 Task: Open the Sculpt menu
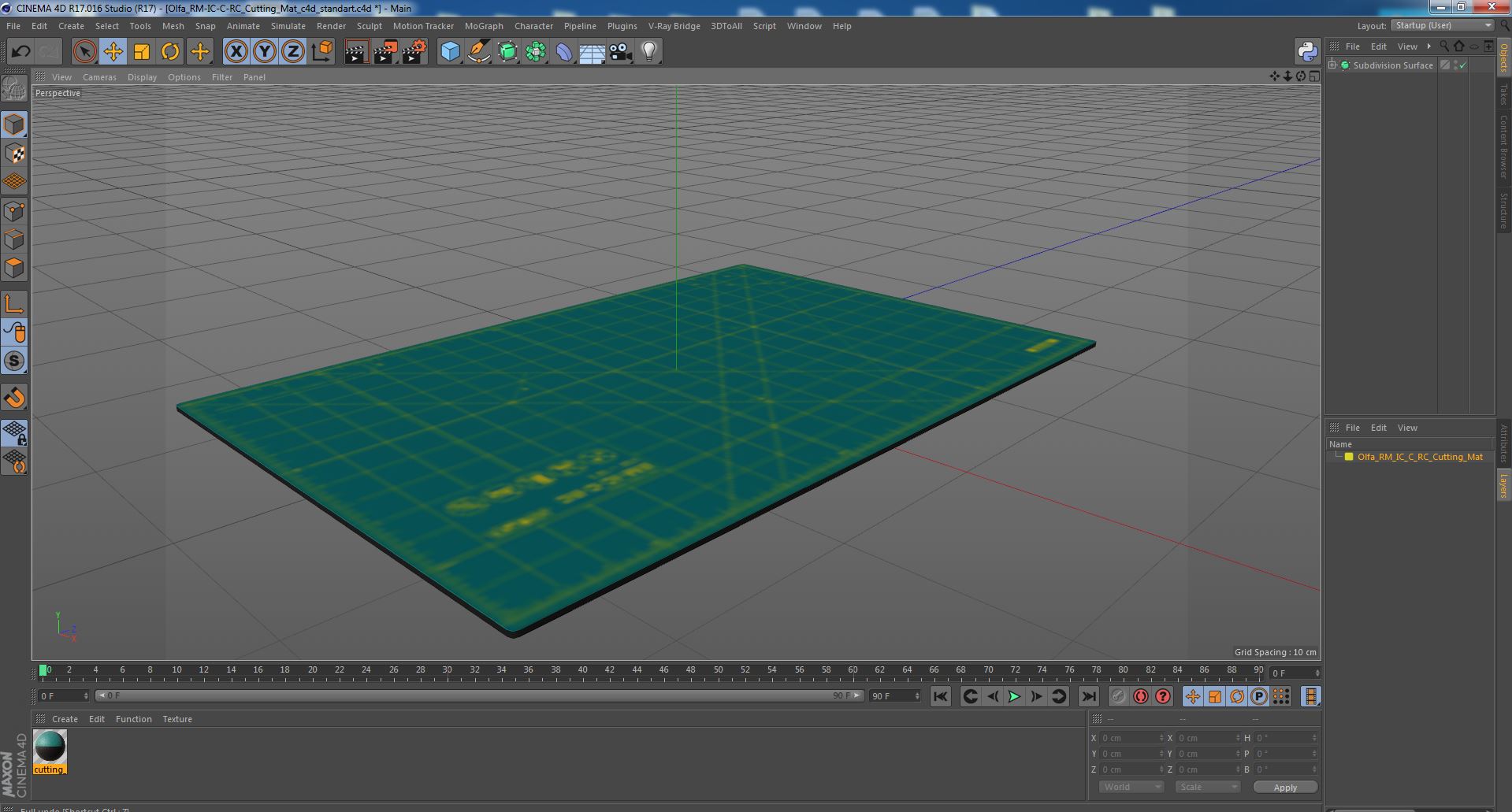[x=369, y=26]
